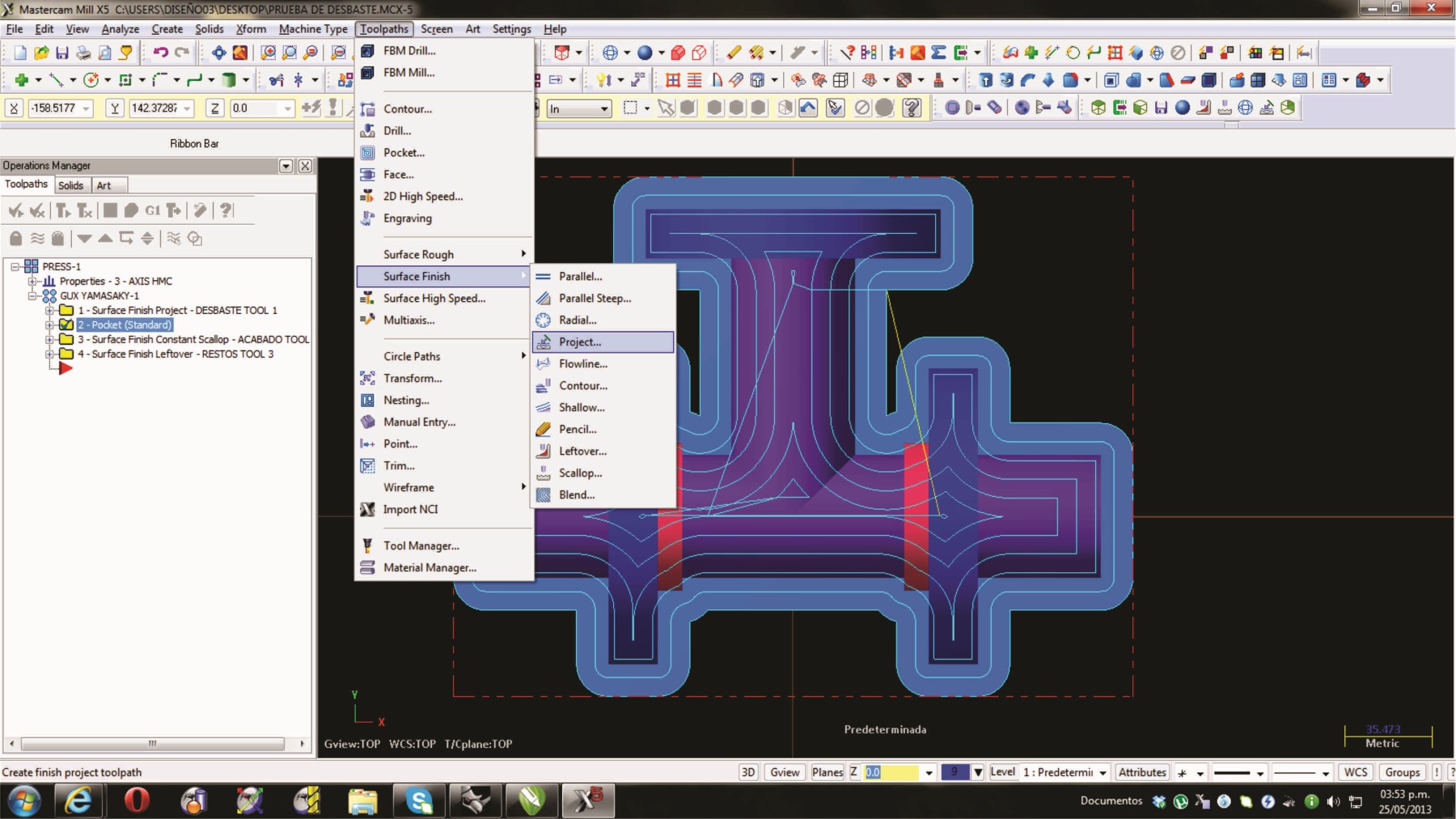
Task: Click the green plus create point icon
Action: 22,80
